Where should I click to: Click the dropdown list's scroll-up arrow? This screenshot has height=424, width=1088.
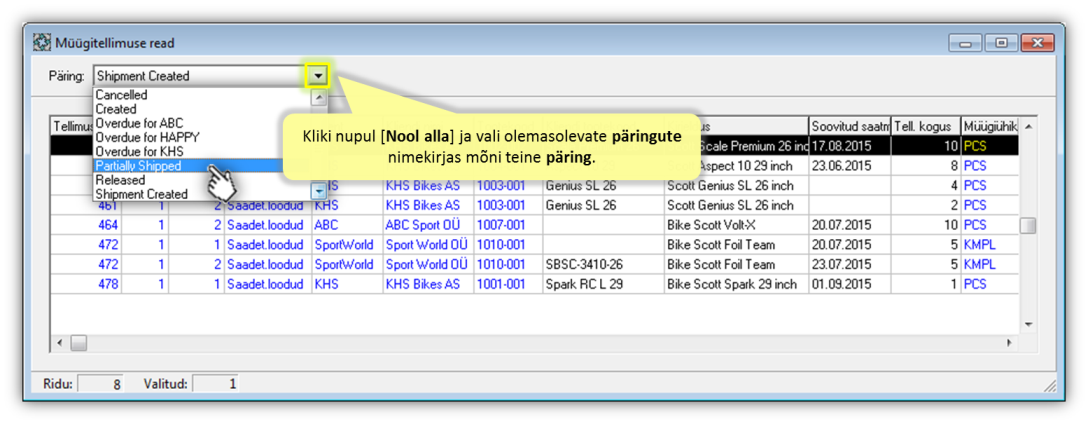[318, 97]
